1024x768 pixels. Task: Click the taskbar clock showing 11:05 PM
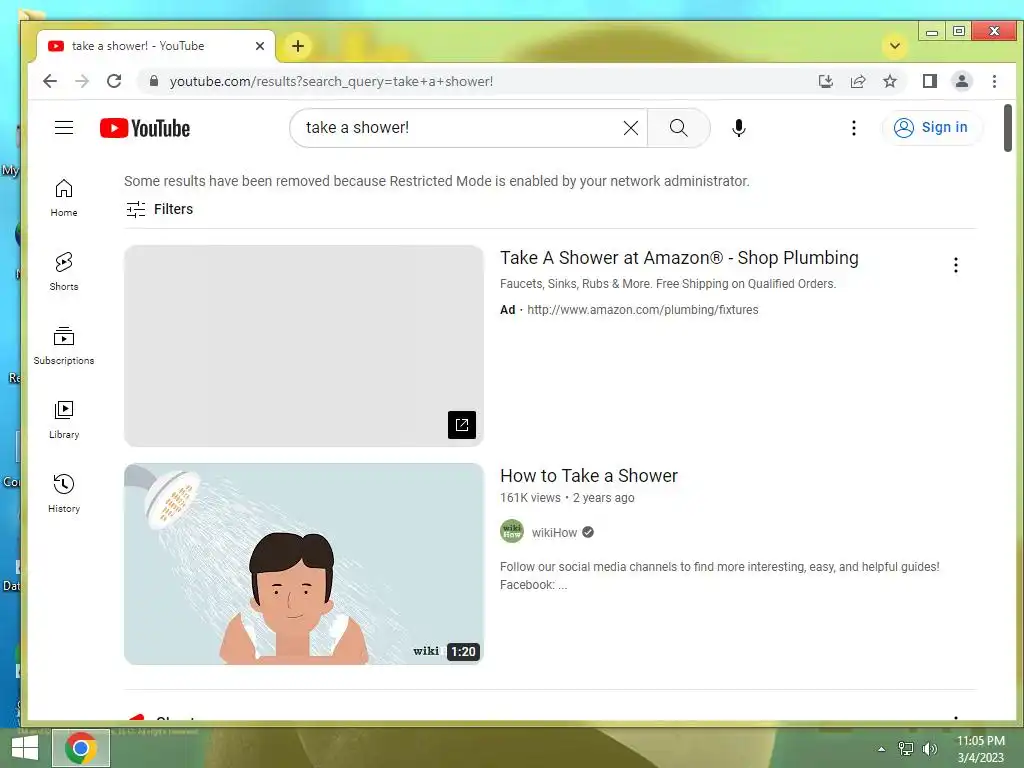pyautogui.click(x=981, y=748)
